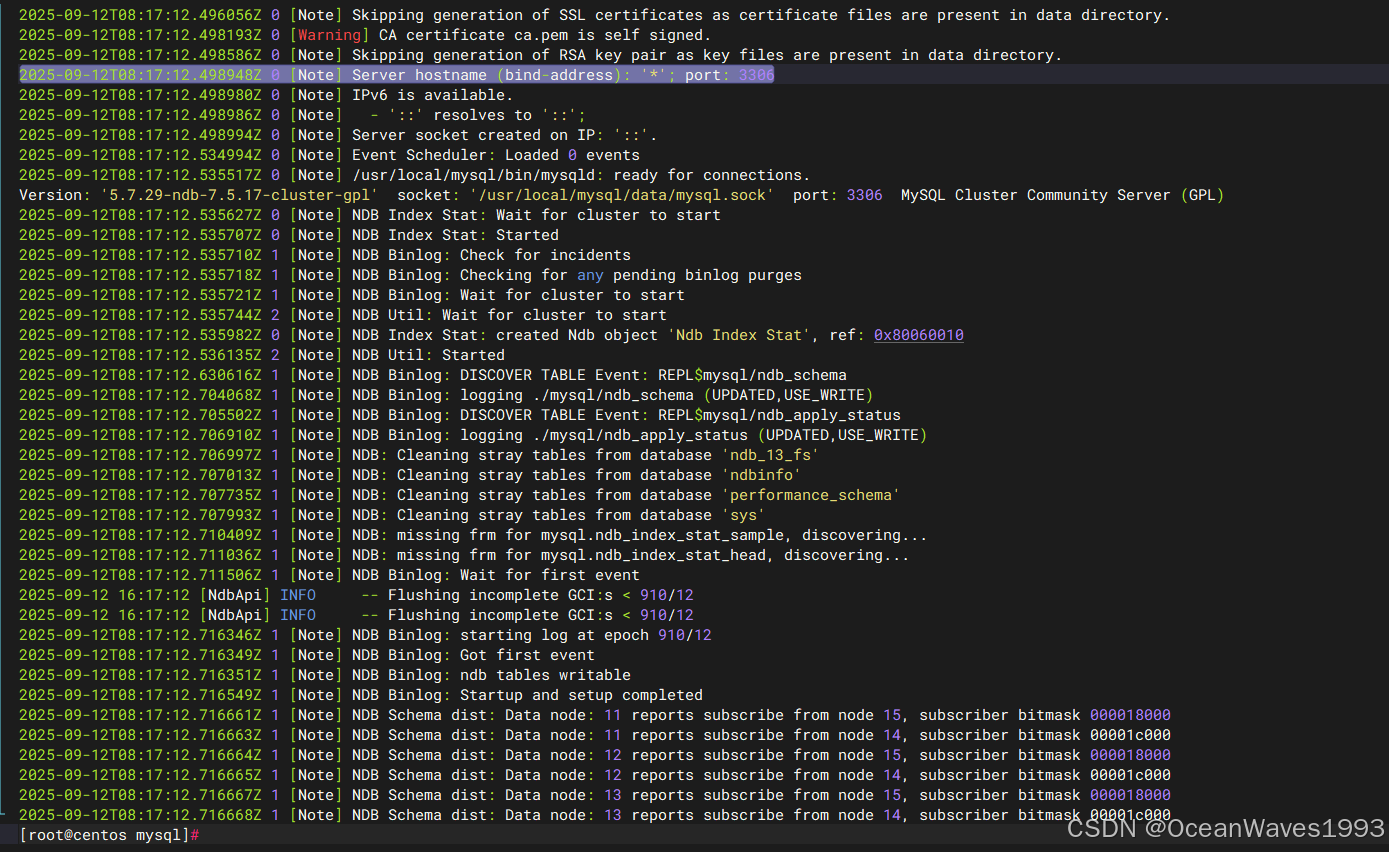This screenshot has height=852, width=1389.
Task: Click 'IPv6 is available.' text
Action: (432, 95)
